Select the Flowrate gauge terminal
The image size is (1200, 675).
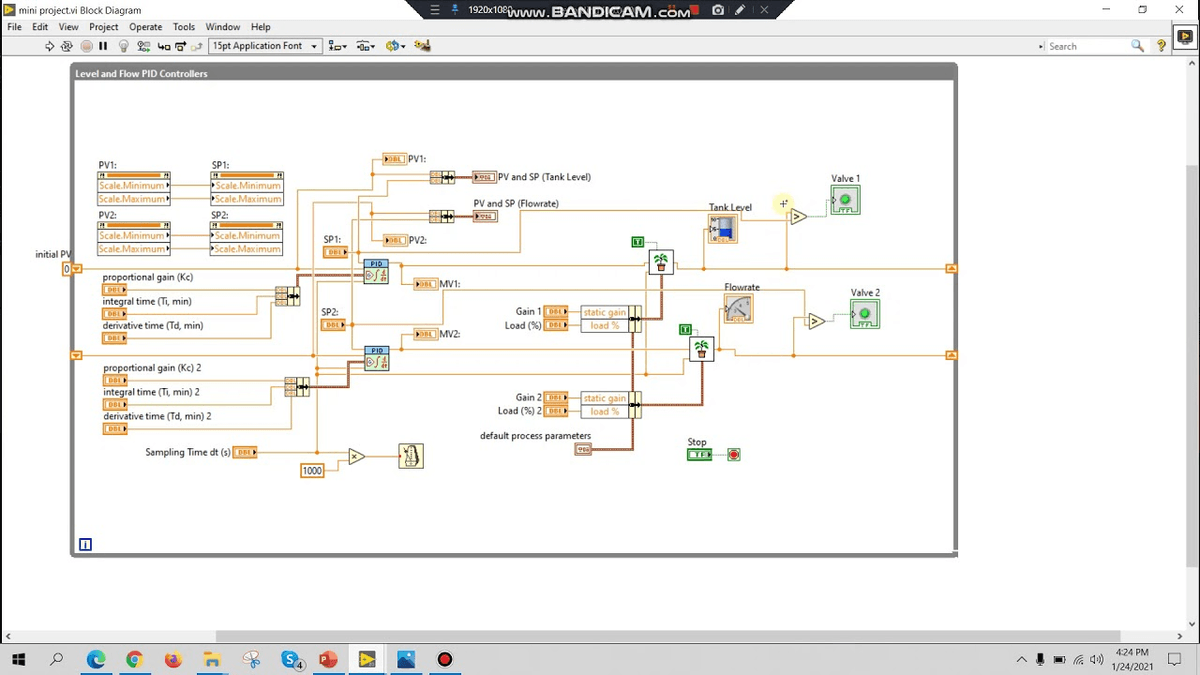point(738,308)
